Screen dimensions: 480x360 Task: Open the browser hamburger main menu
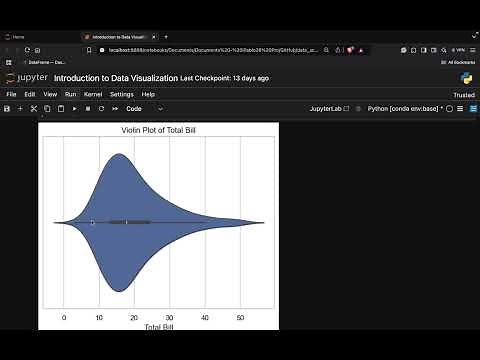point(473,50)
